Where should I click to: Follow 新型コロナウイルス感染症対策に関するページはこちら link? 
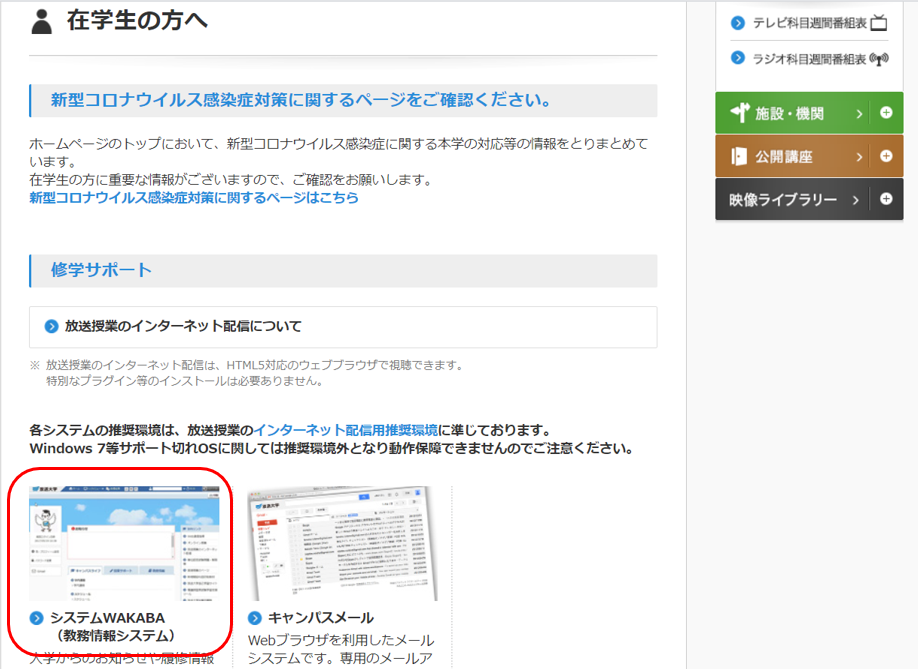tap(194, 198)
